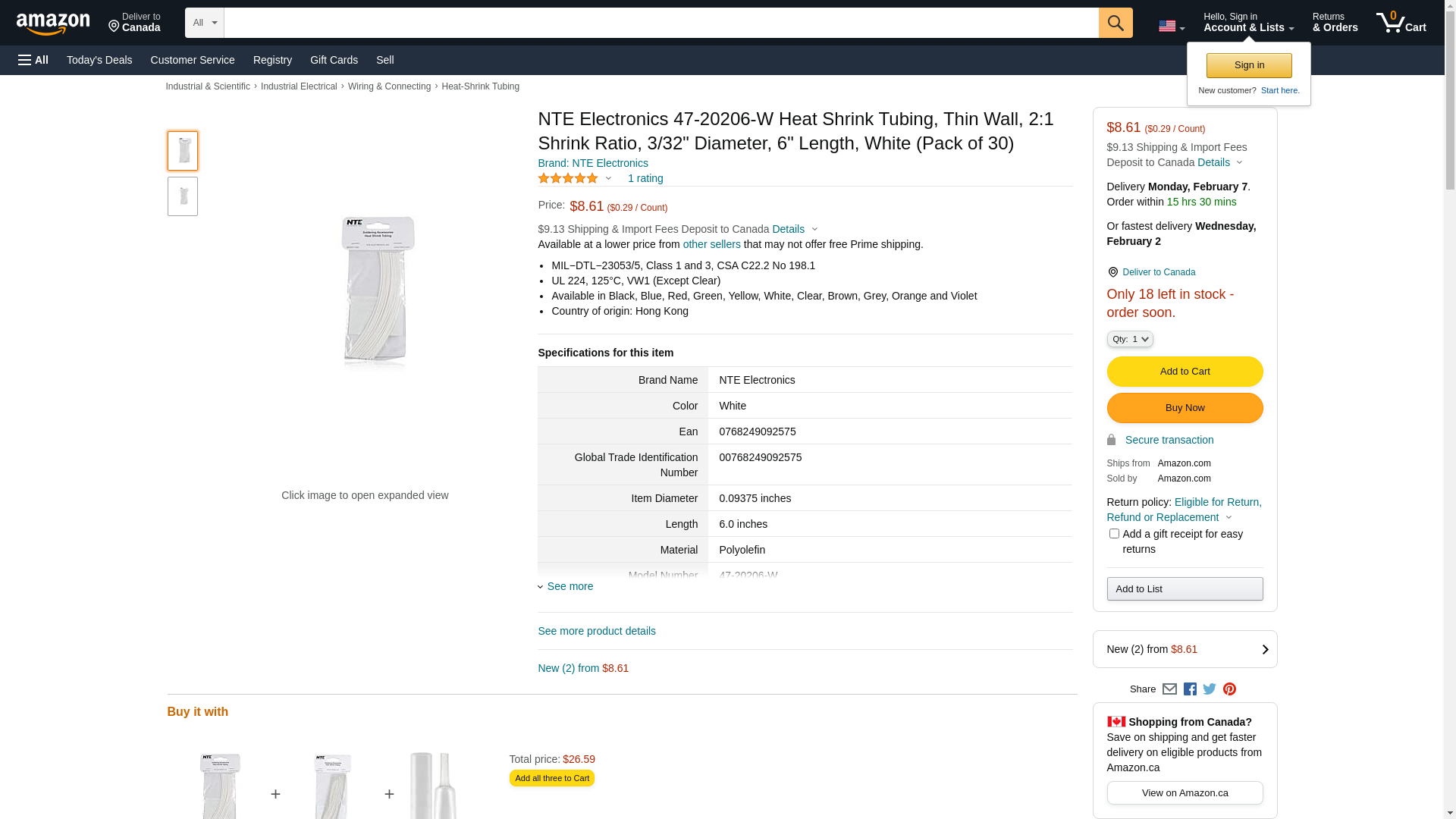Screen dimensions: 1456x819
Task: Click the US flag language selector
Action: (1171, 27)
